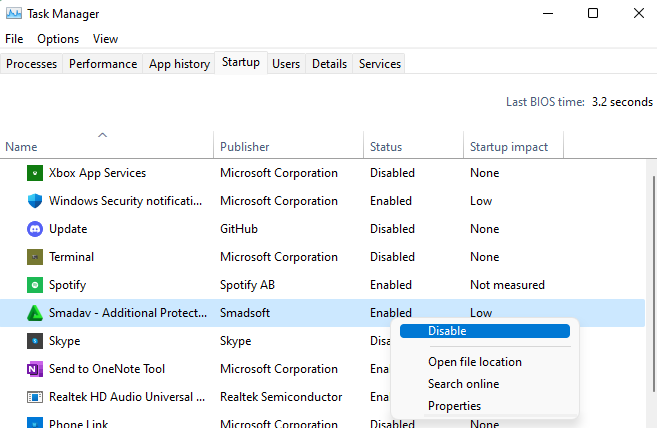
Task: Click the Realtek Semiconductor publisher cell
Action: tap(281, 397)
